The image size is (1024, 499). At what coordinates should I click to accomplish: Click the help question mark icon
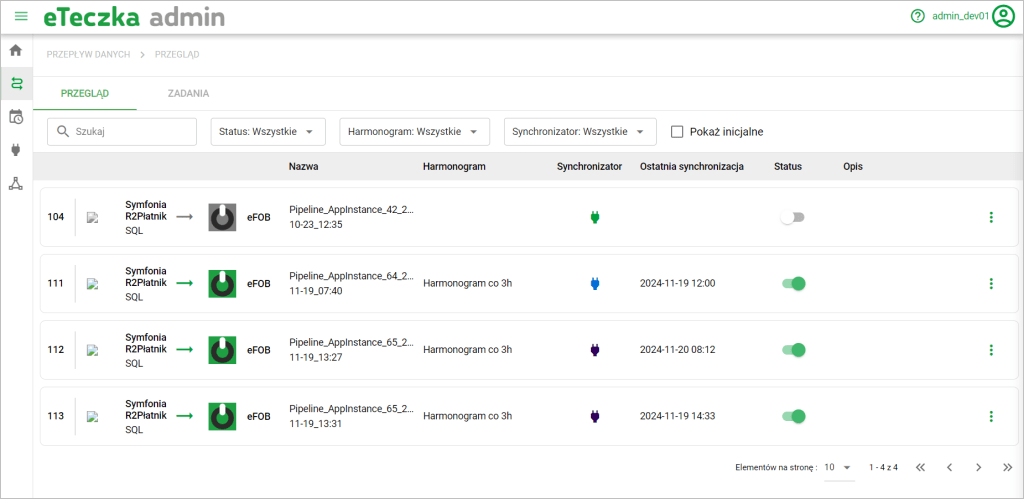(917, 17)
